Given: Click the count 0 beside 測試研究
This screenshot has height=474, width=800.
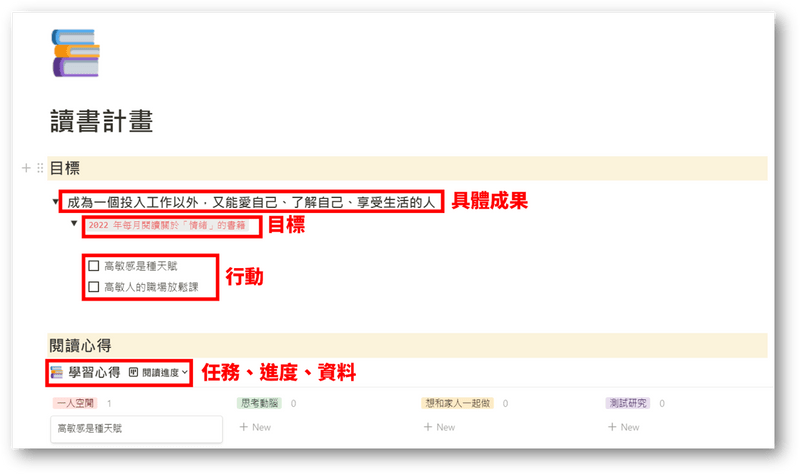Looking at the screenshot, I should tap(662, 404).
